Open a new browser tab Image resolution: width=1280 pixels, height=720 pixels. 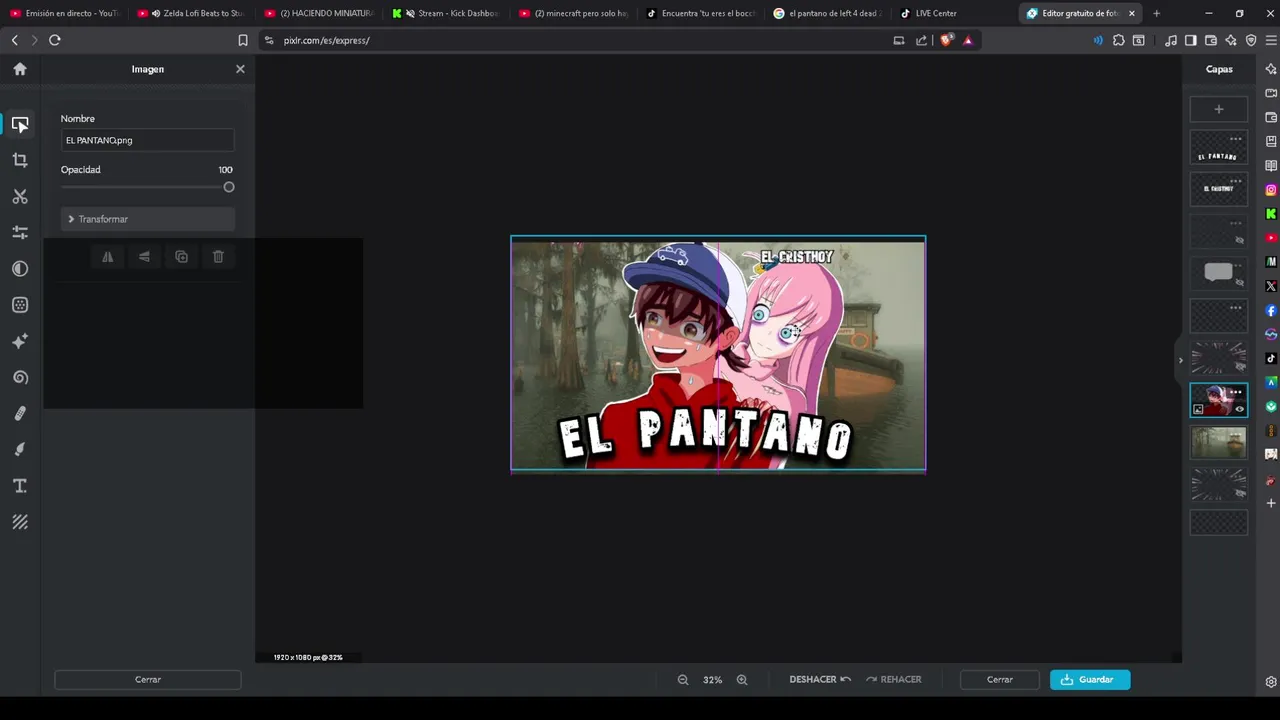click(1156, 13)
